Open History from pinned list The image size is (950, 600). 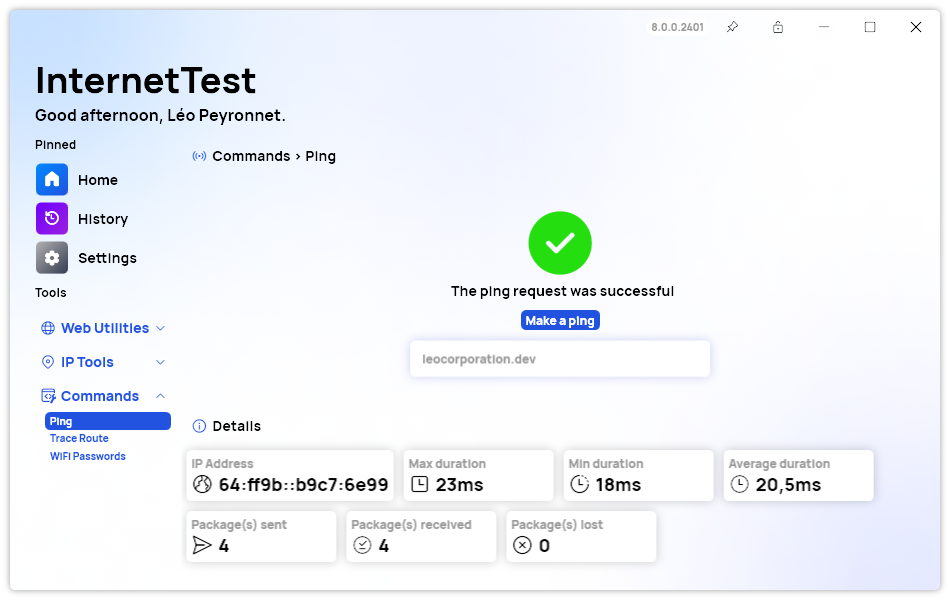[x=103, y=219]
